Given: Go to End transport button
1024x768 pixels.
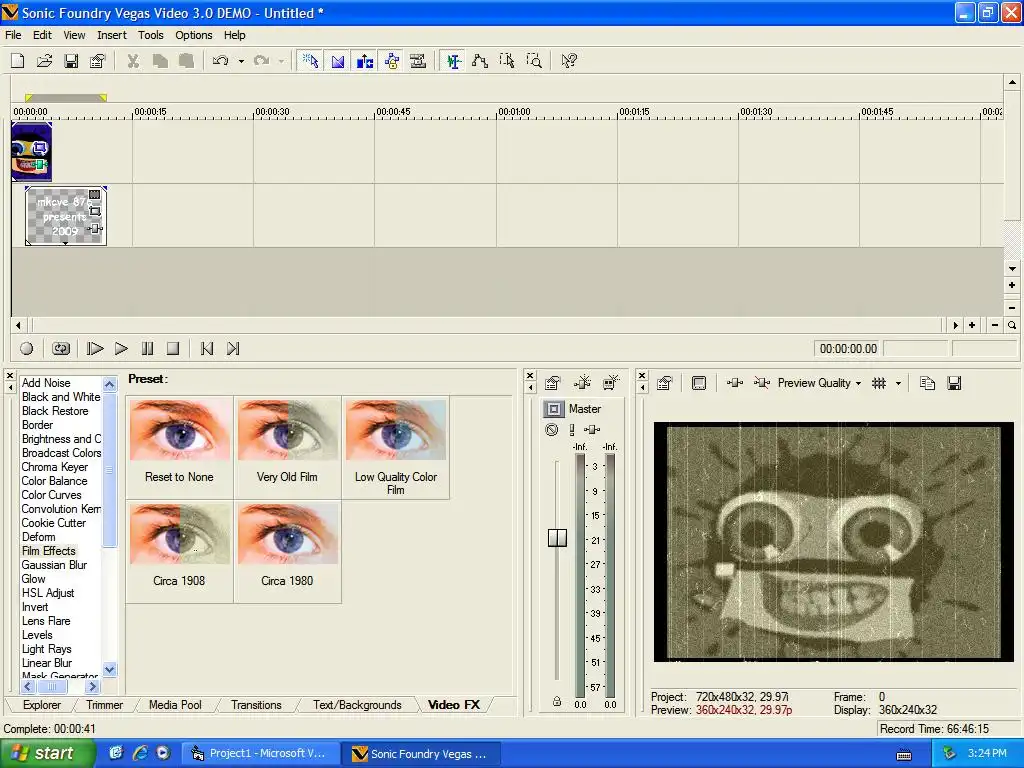Looking at the screenshot, I should [233, 349].
